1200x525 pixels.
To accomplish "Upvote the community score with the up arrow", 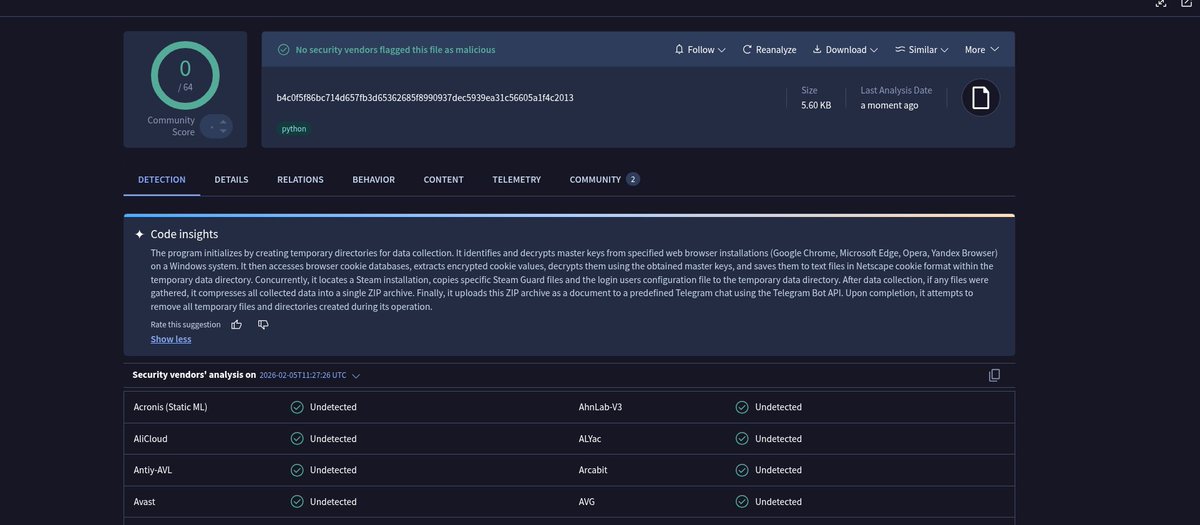I will [224, 122].
